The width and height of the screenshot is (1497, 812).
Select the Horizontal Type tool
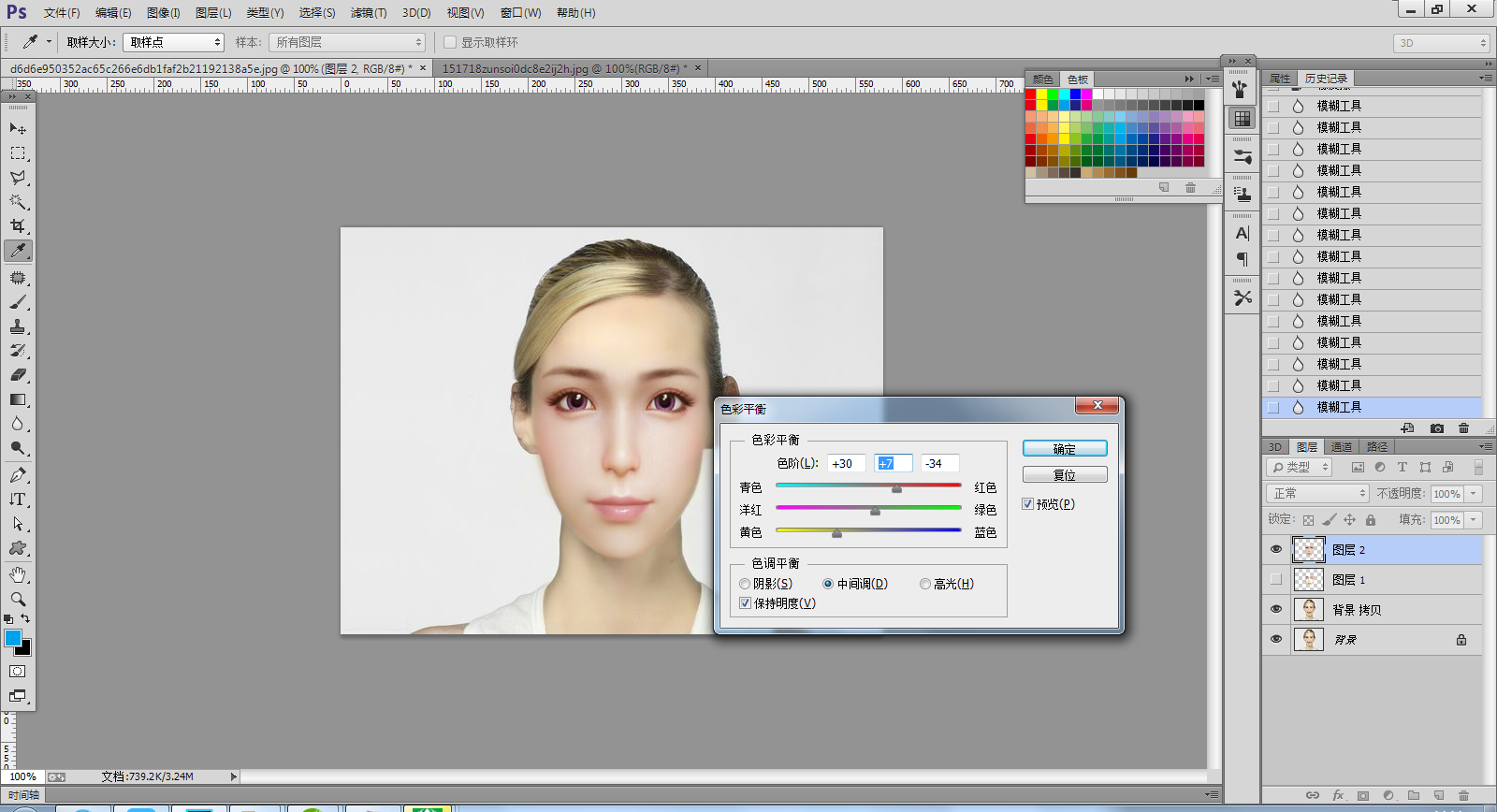[18, 500]
